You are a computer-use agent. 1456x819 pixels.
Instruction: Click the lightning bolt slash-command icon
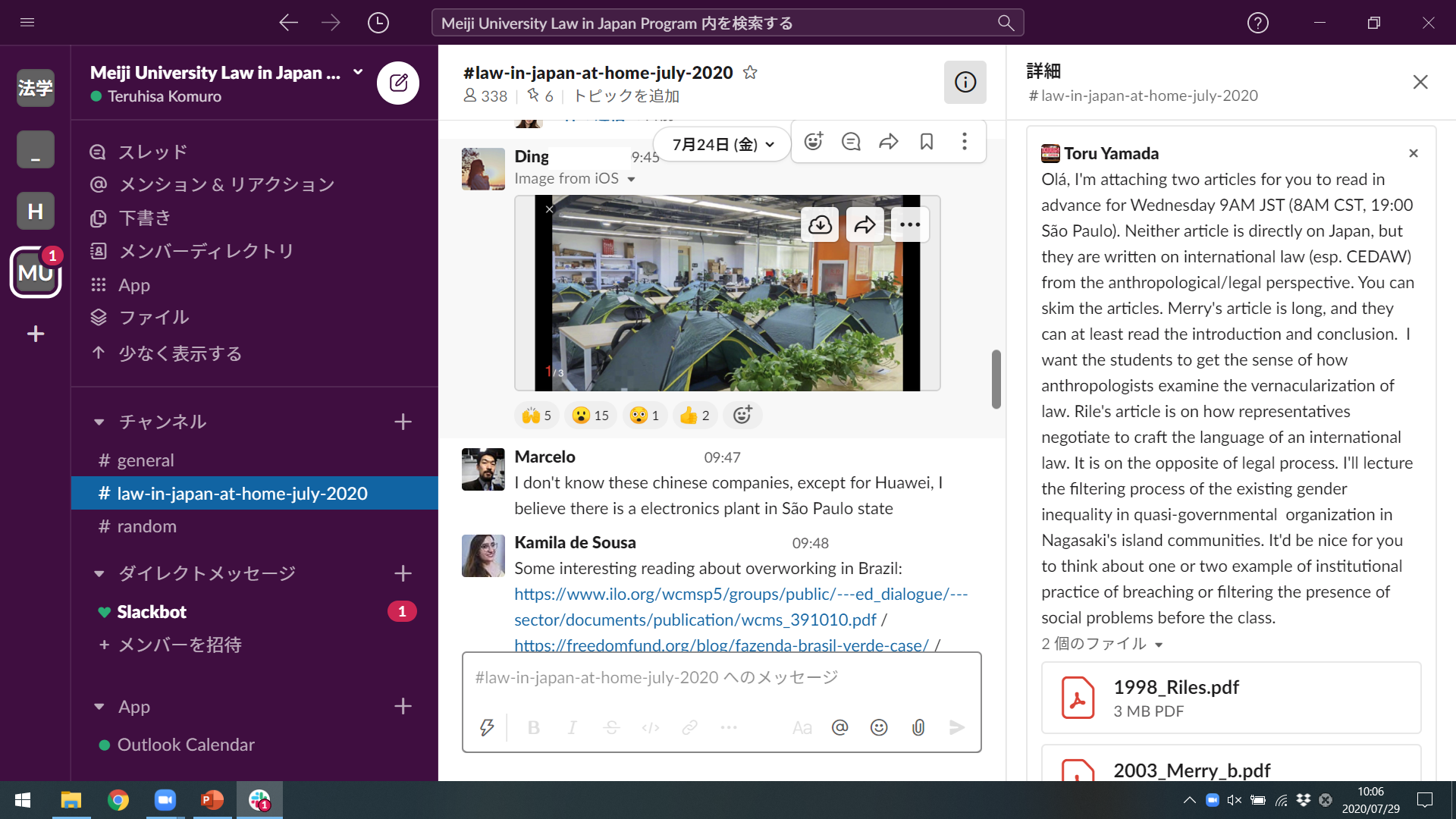487,728
